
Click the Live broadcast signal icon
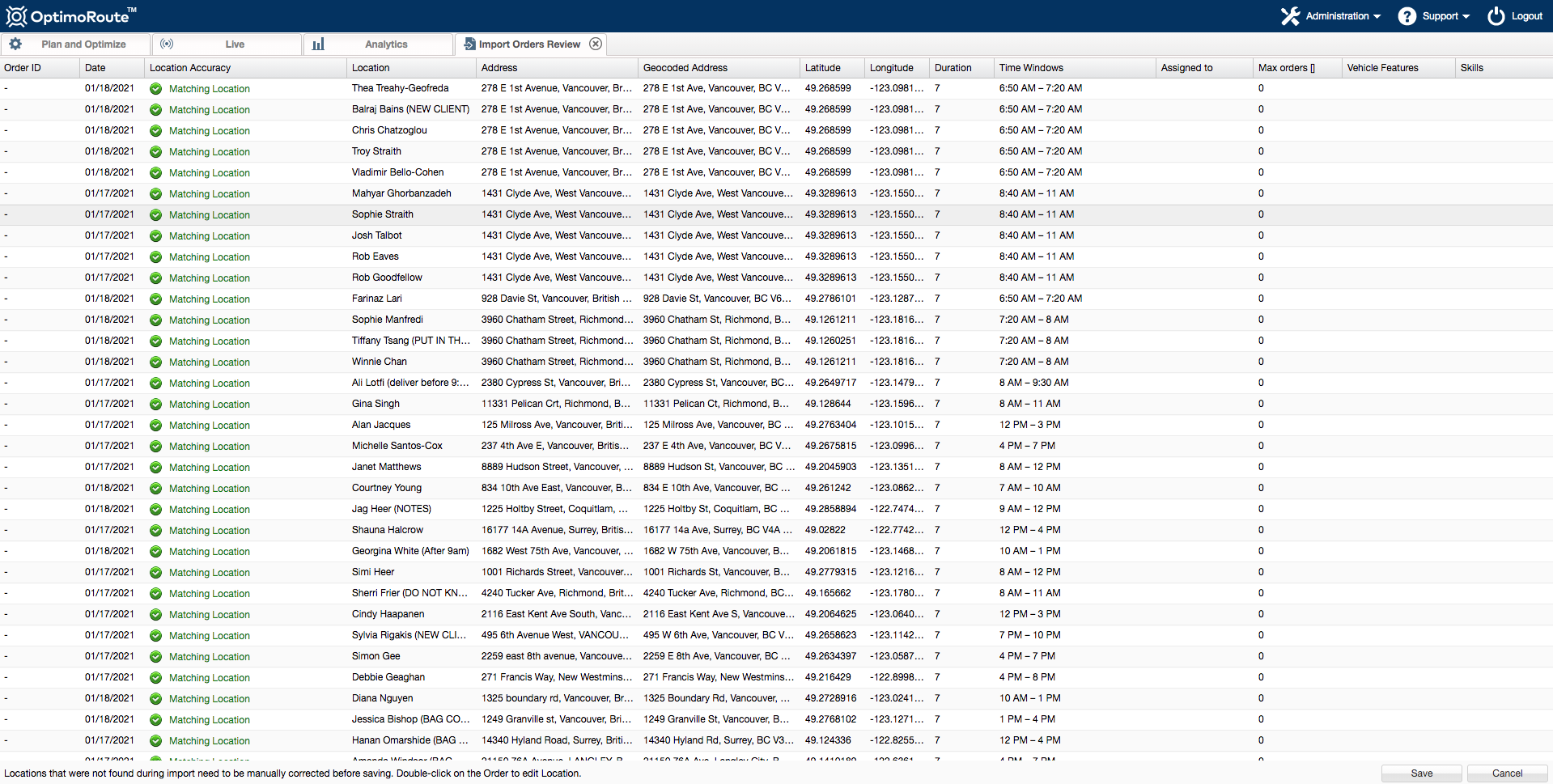(167, 44)
